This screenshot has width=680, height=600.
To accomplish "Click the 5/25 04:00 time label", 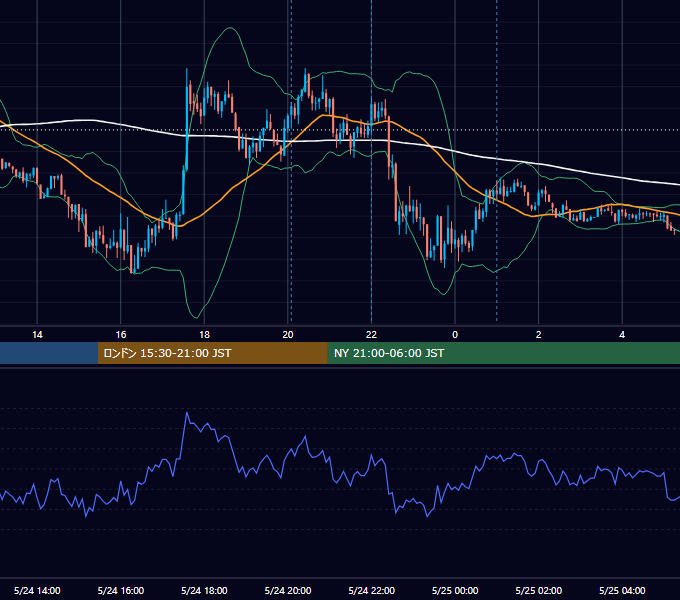I will coord(622,590).
